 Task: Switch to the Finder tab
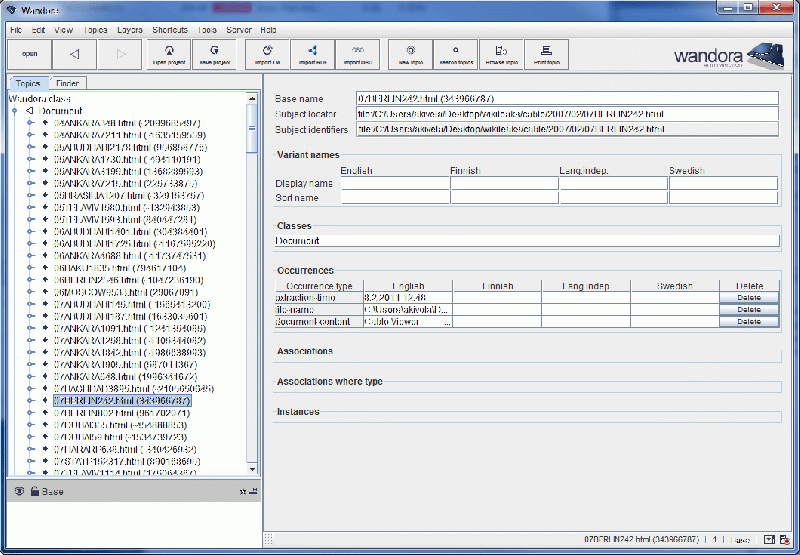pyautogui.click(x=69, y=84)
